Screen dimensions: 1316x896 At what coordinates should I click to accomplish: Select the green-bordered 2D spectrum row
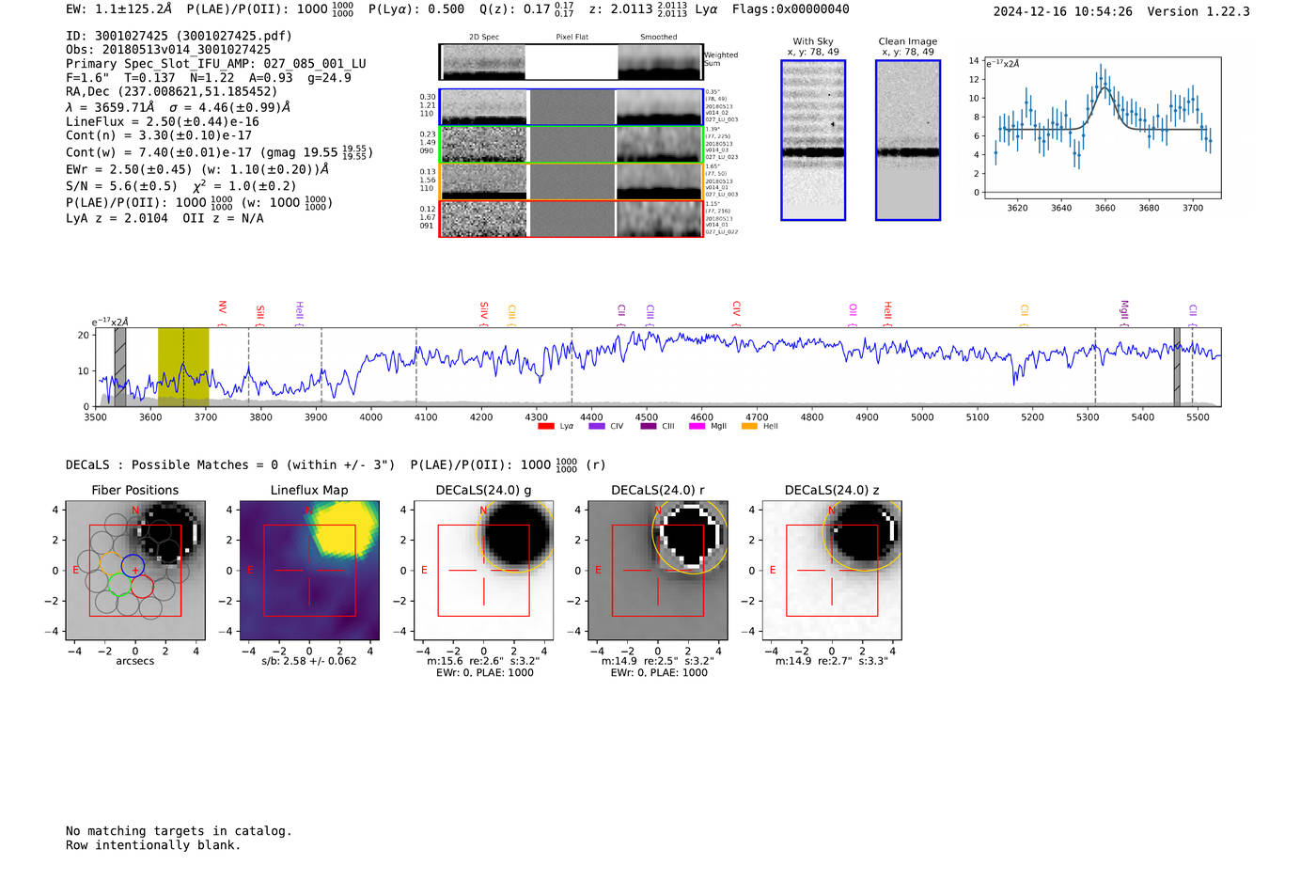[572, 145]
